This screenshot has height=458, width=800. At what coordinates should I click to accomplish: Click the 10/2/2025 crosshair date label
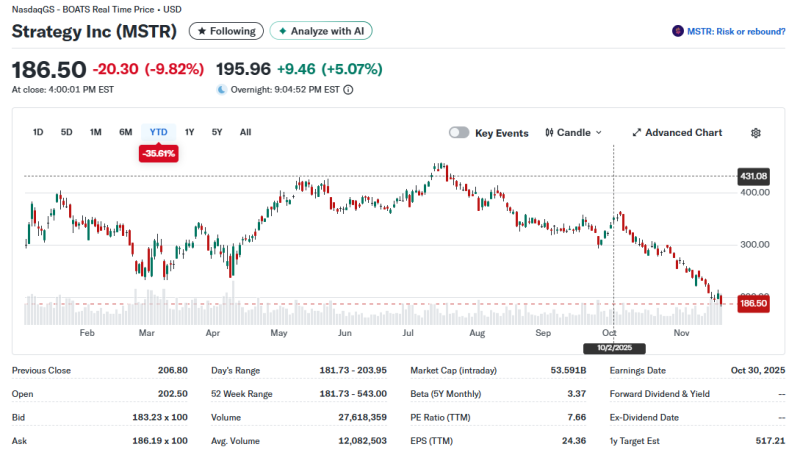click(614, 348)
